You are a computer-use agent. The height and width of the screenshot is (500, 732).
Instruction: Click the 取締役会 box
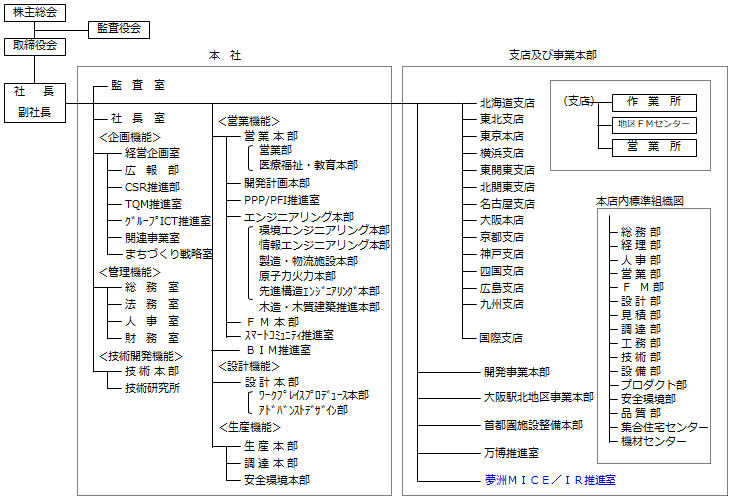(35, 46)
